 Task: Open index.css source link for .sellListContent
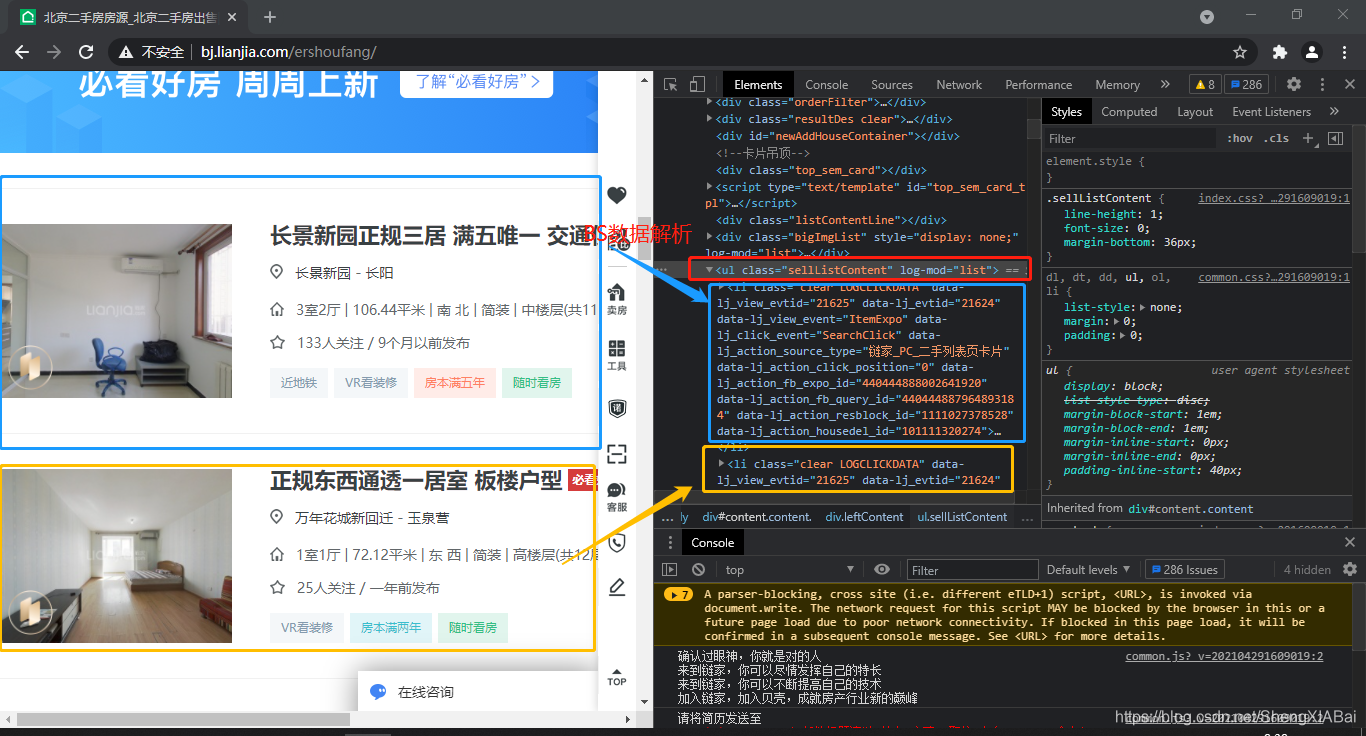click(1274, 198)
